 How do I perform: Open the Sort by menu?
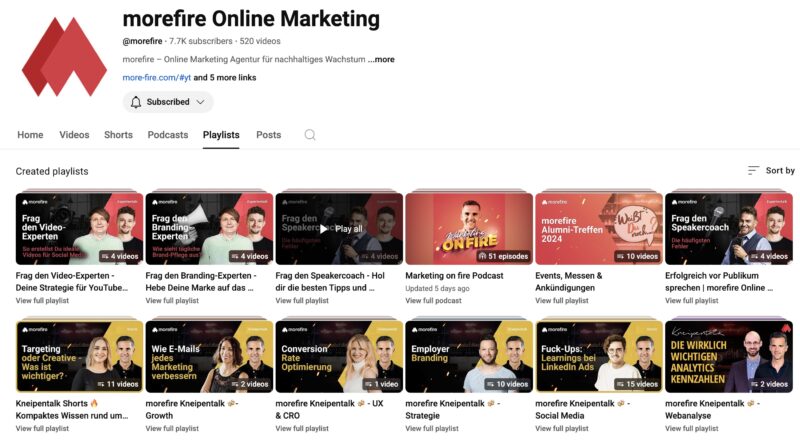pyautogui.click(x=771, y=170)
